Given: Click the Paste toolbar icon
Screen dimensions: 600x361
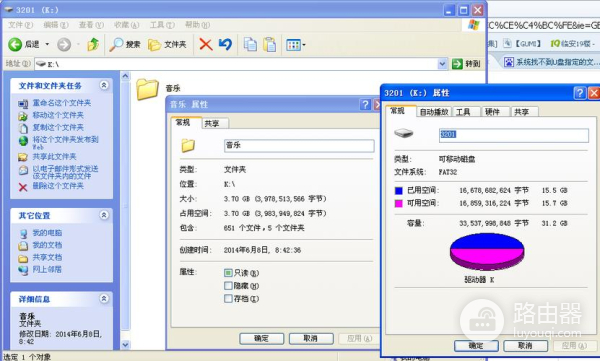Looking at the screenshot, I should 269,44.
